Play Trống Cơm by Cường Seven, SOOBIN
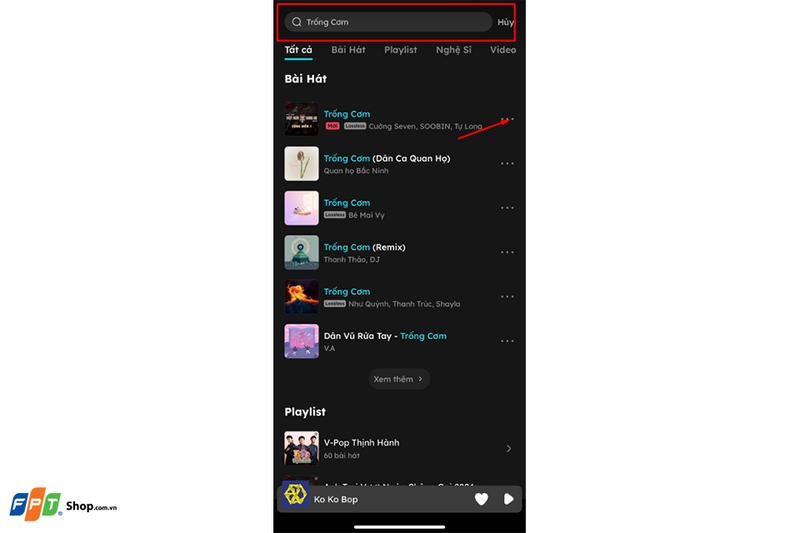Screen dimensions: 800x533 tap(347, 114)
